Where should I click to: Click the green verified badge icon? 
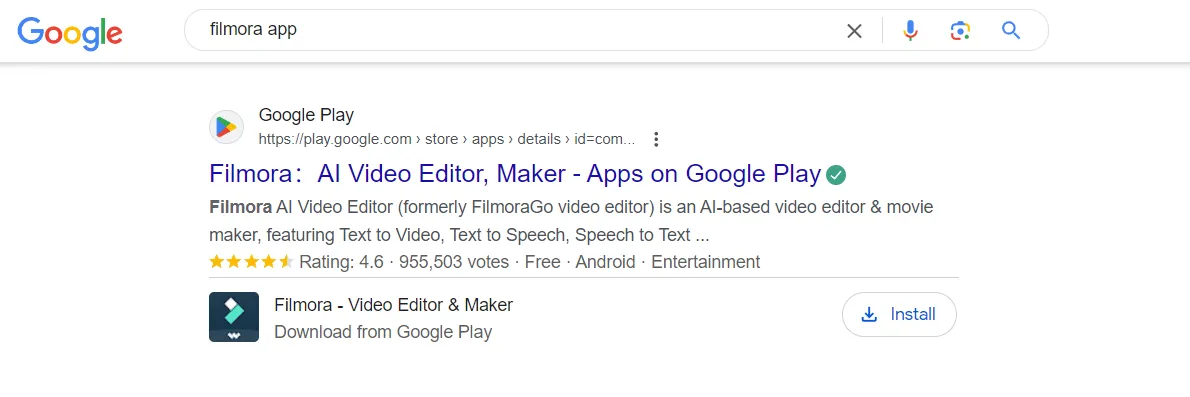point(836,175)
